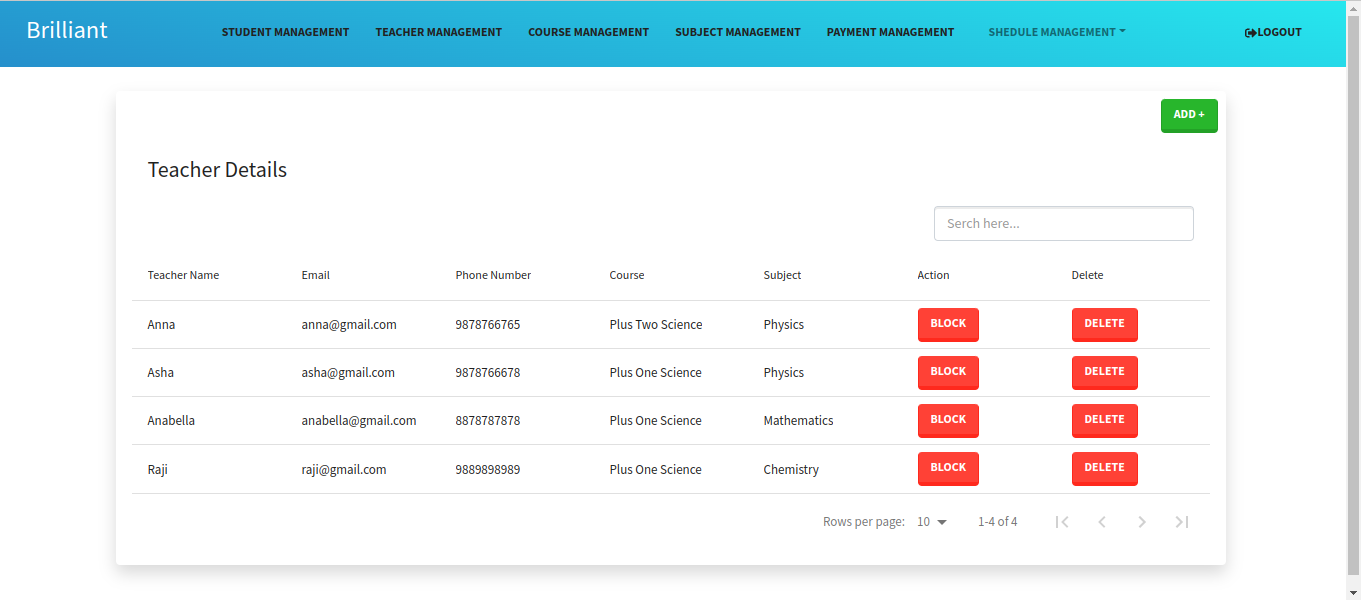Sort by Teacher Name column header

[183, 275]
